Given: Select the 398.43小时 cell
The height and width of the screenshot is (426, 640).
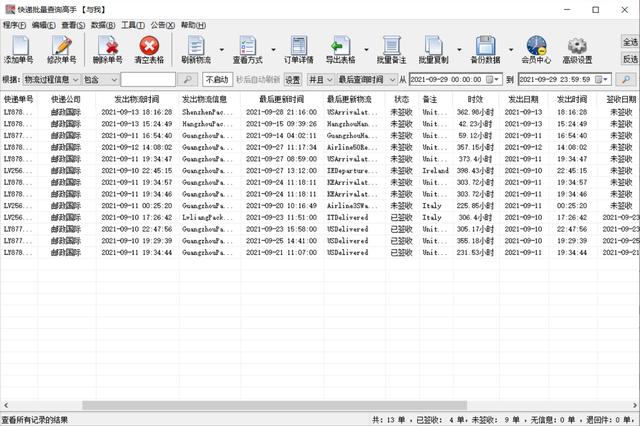Looking at the screenshot, I should [x=475, y=171].
